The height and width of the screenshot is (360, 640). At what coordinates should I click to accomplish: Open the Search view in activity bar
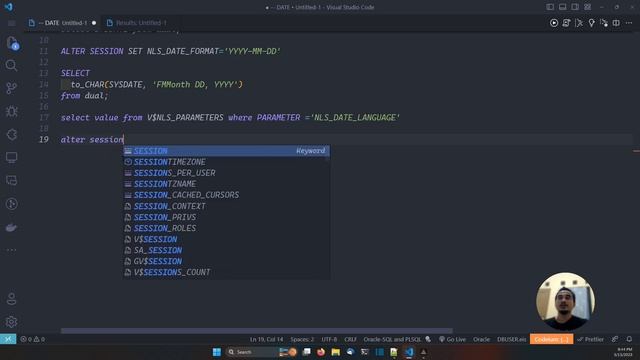[11, 65]
